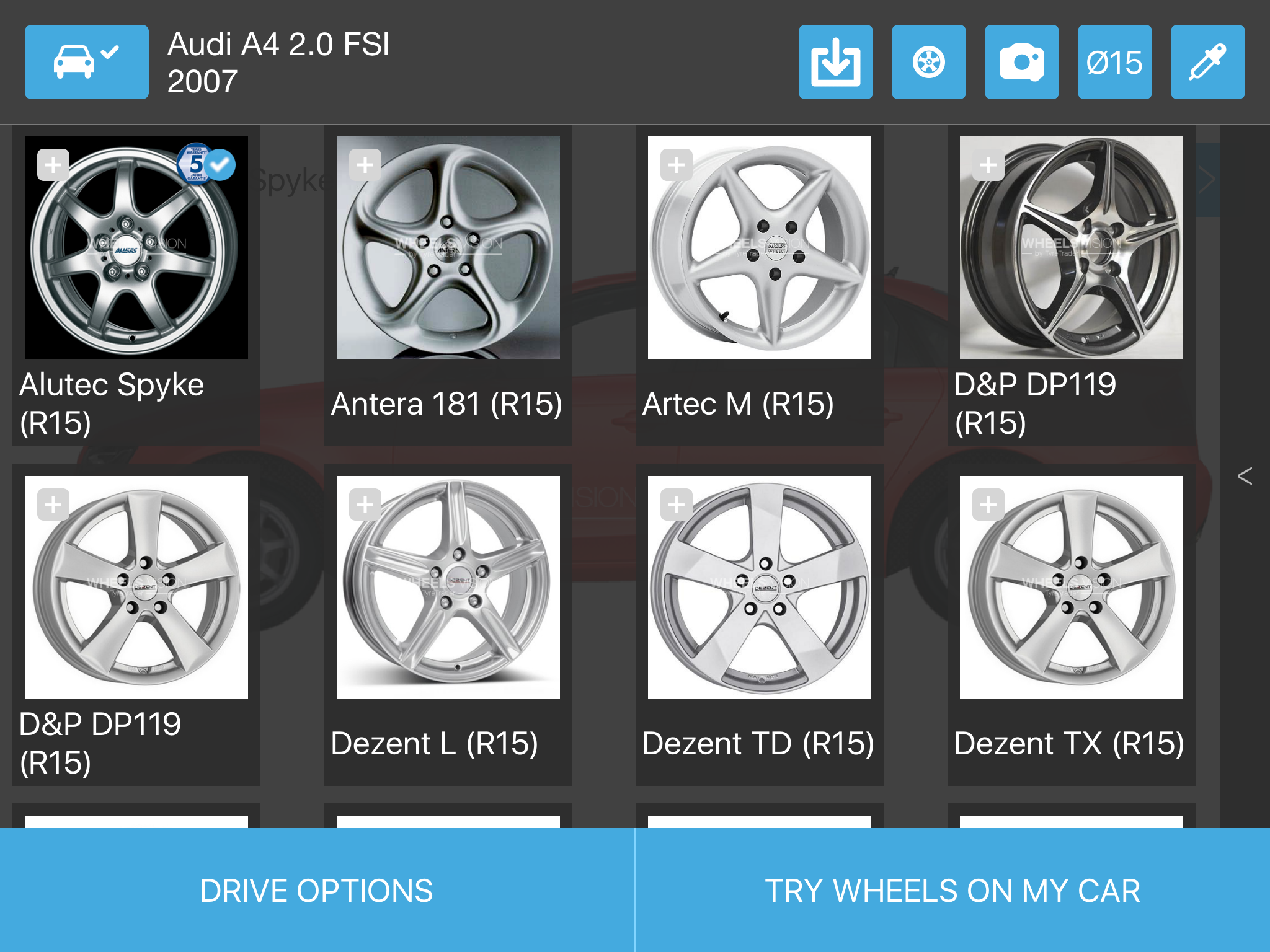Collapse the wheel panel with the arrow
This screenshot has height=952, width=1270.
click(1245, 476)
